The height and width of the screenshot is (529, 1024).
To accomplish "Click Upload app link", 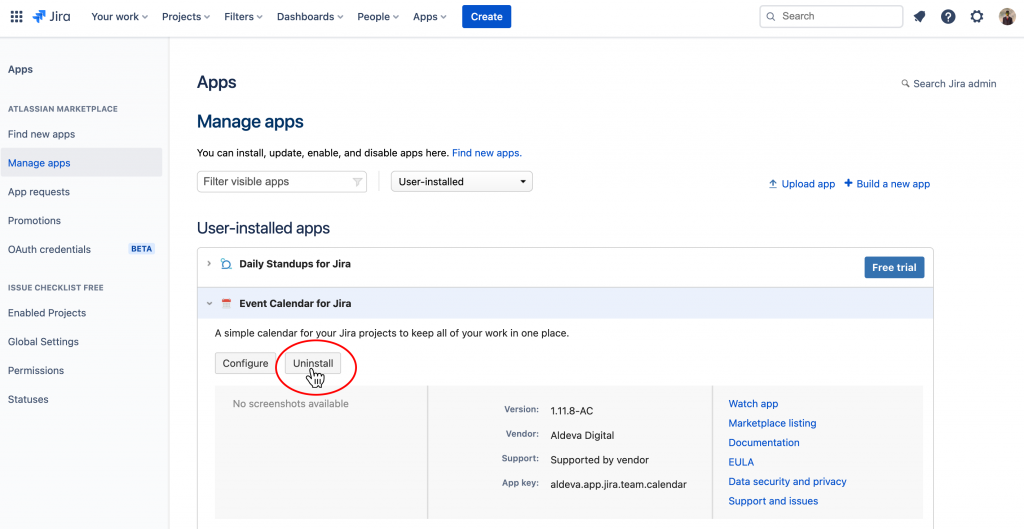I will pos(801,184).
